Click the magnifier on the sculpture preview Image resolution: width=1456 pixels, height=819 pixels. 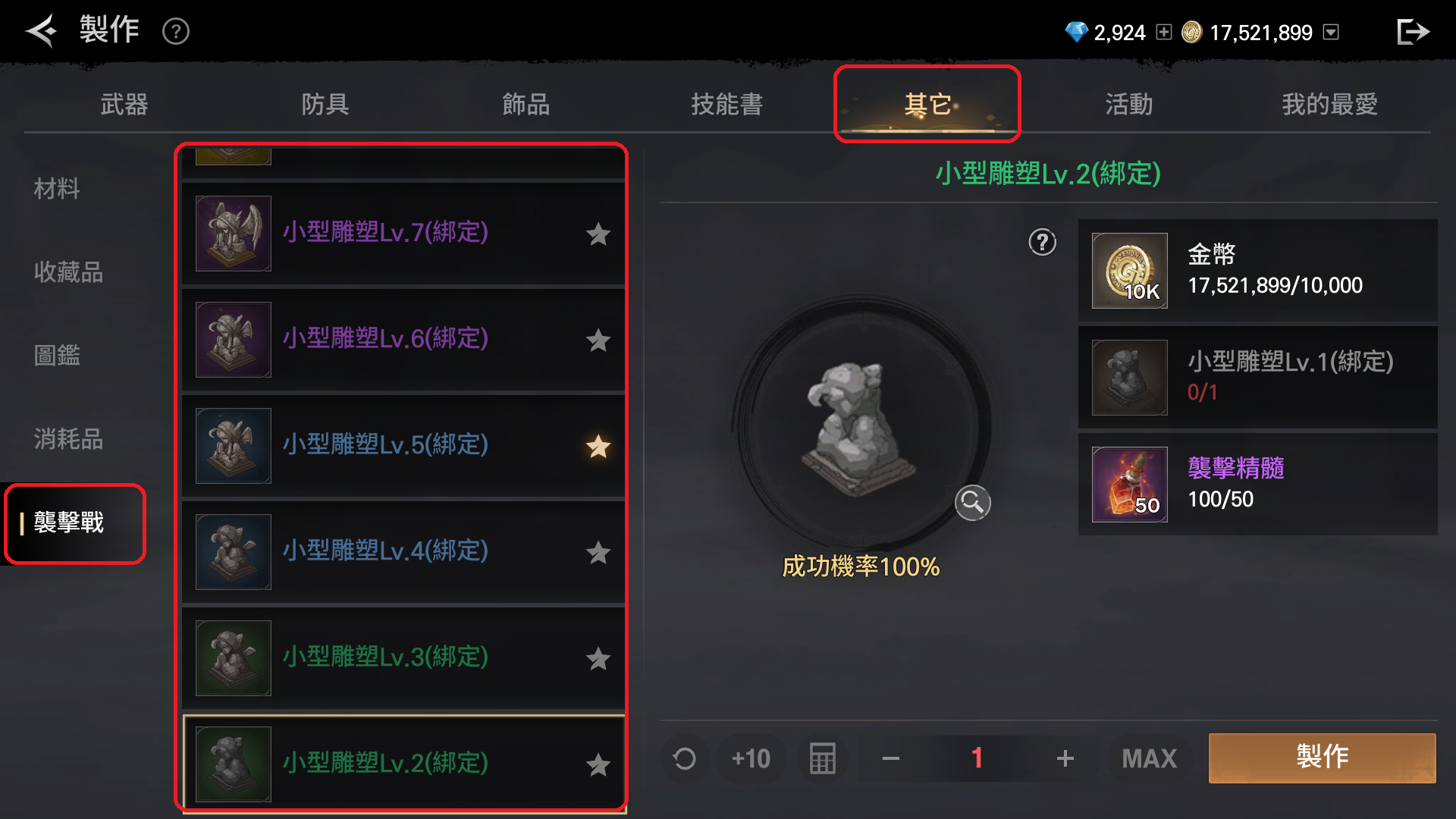[x=972, y=502]
